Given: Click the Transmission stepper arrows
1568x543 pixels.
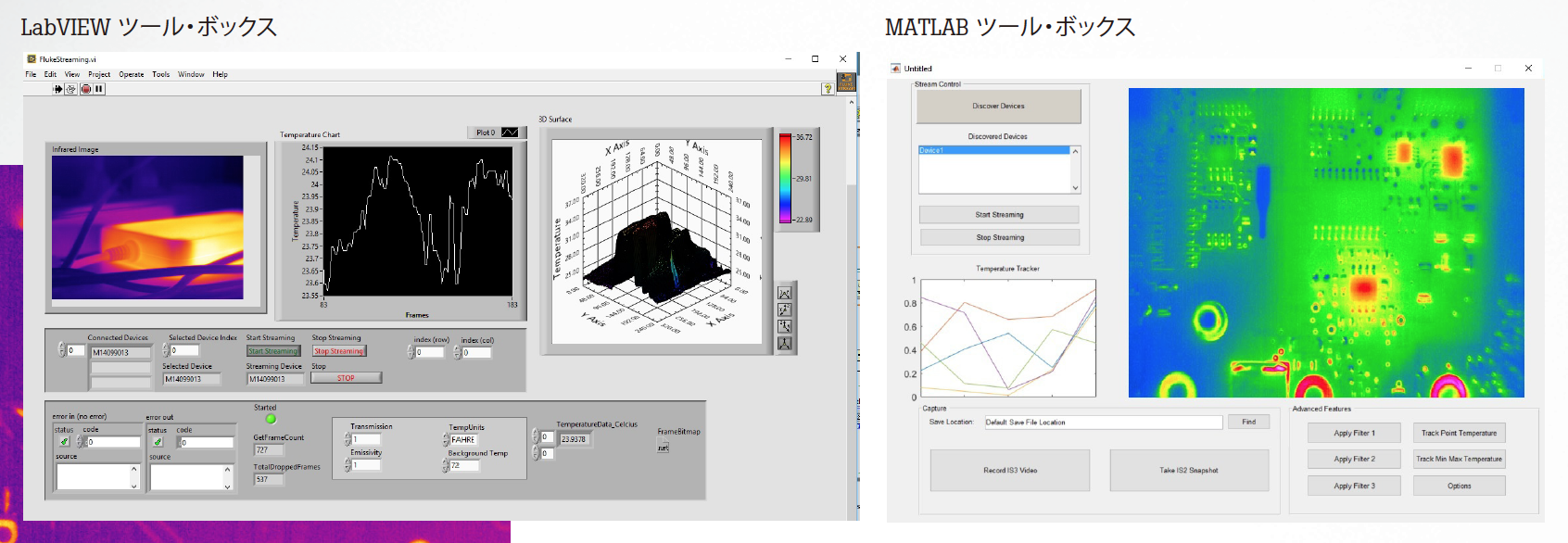Looking at the screenshot, I should pos(348,439).
